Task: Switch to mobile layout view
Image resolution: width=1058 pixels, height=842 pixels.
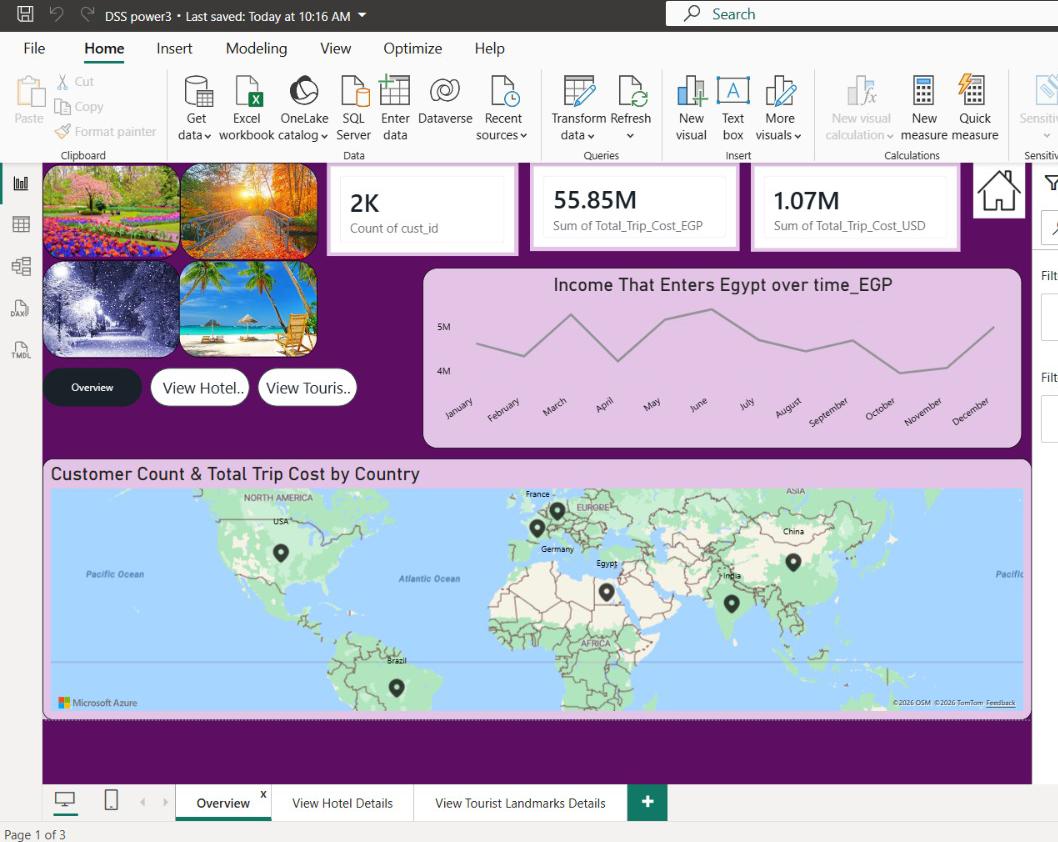Action: click(111, 800)
